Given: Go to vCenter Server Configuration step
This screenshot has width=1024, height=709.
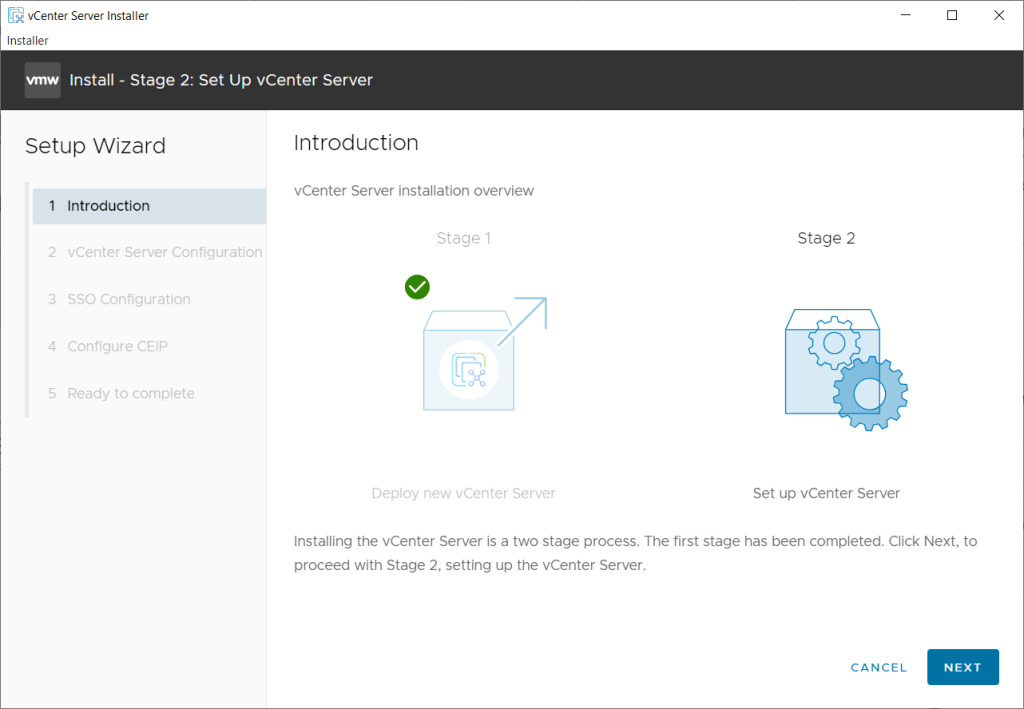Looking at the screenshot, I should coord(164,252).
